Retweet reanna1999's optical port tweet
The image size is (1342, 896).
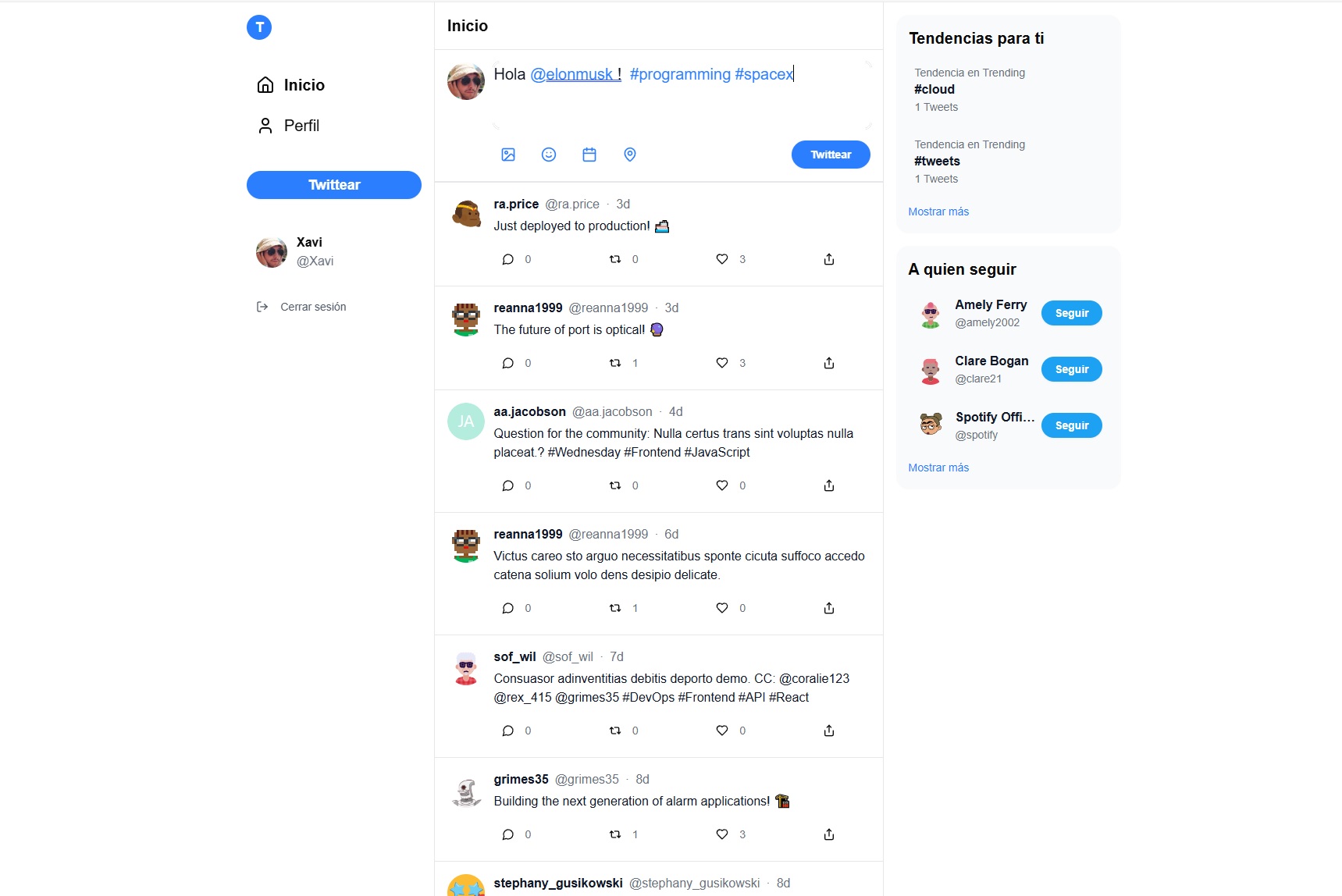(615, 363)
